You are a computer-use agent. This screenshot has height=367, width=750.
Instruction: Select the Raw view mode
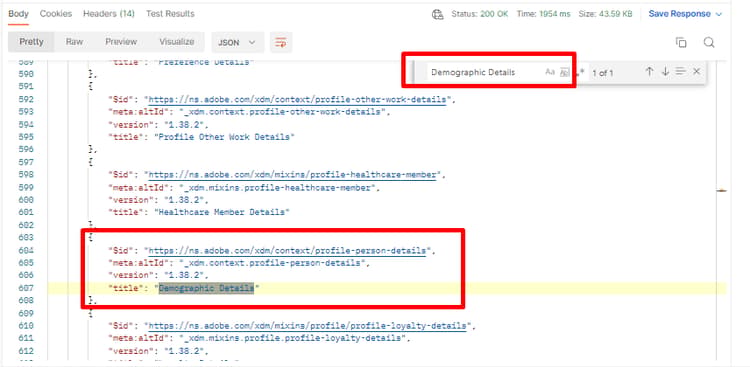74,42
